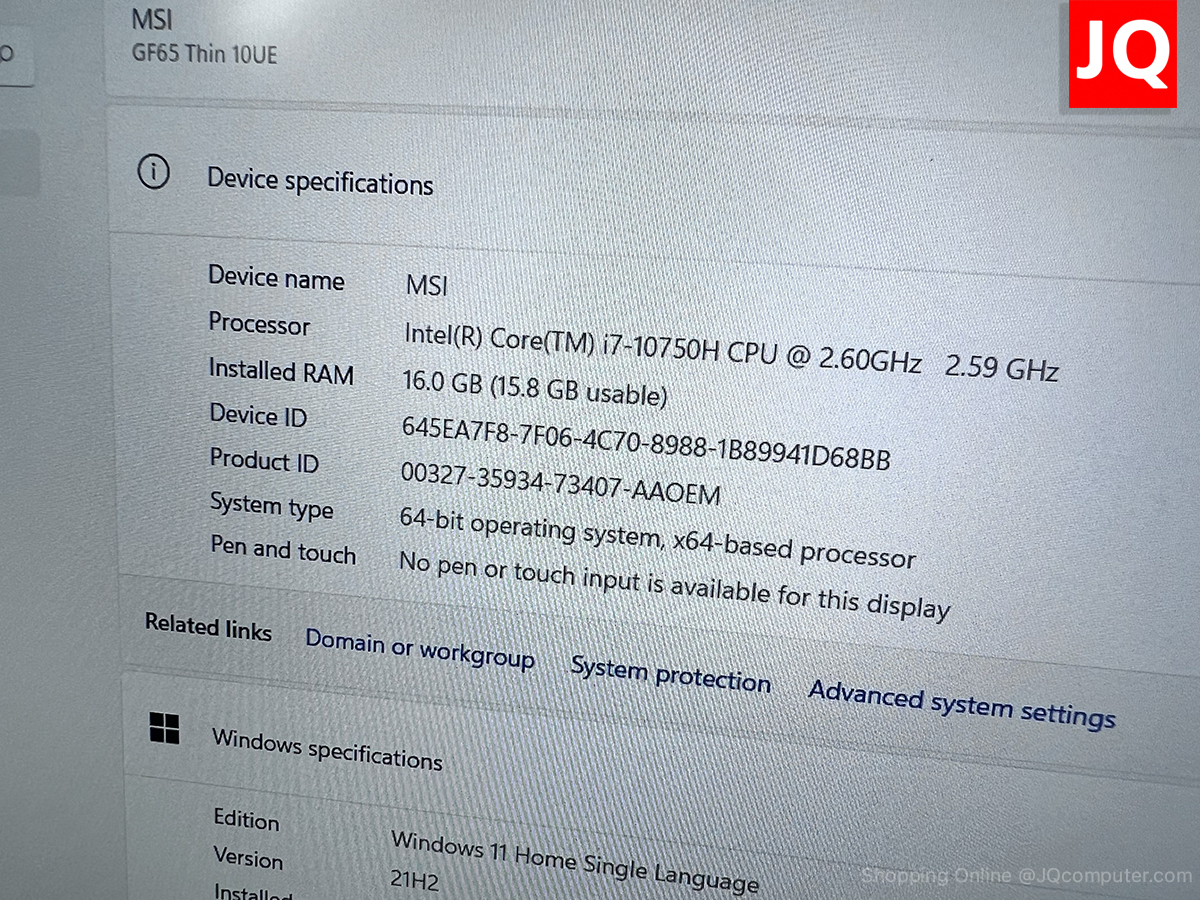Select the 'Installed RAM' label
The height and width of the screenshot is (900, 1200).
[281, 371]
